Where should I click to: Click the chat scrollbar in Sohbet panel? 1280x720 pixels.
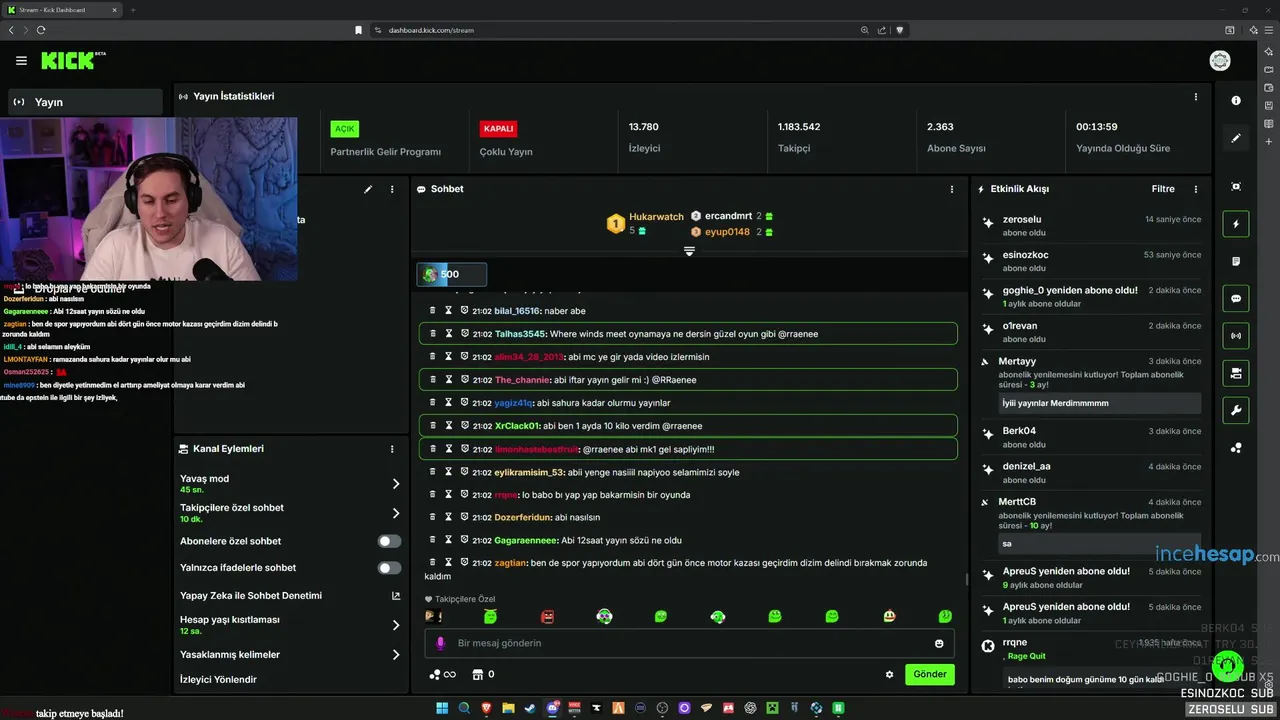pos(966,578)
